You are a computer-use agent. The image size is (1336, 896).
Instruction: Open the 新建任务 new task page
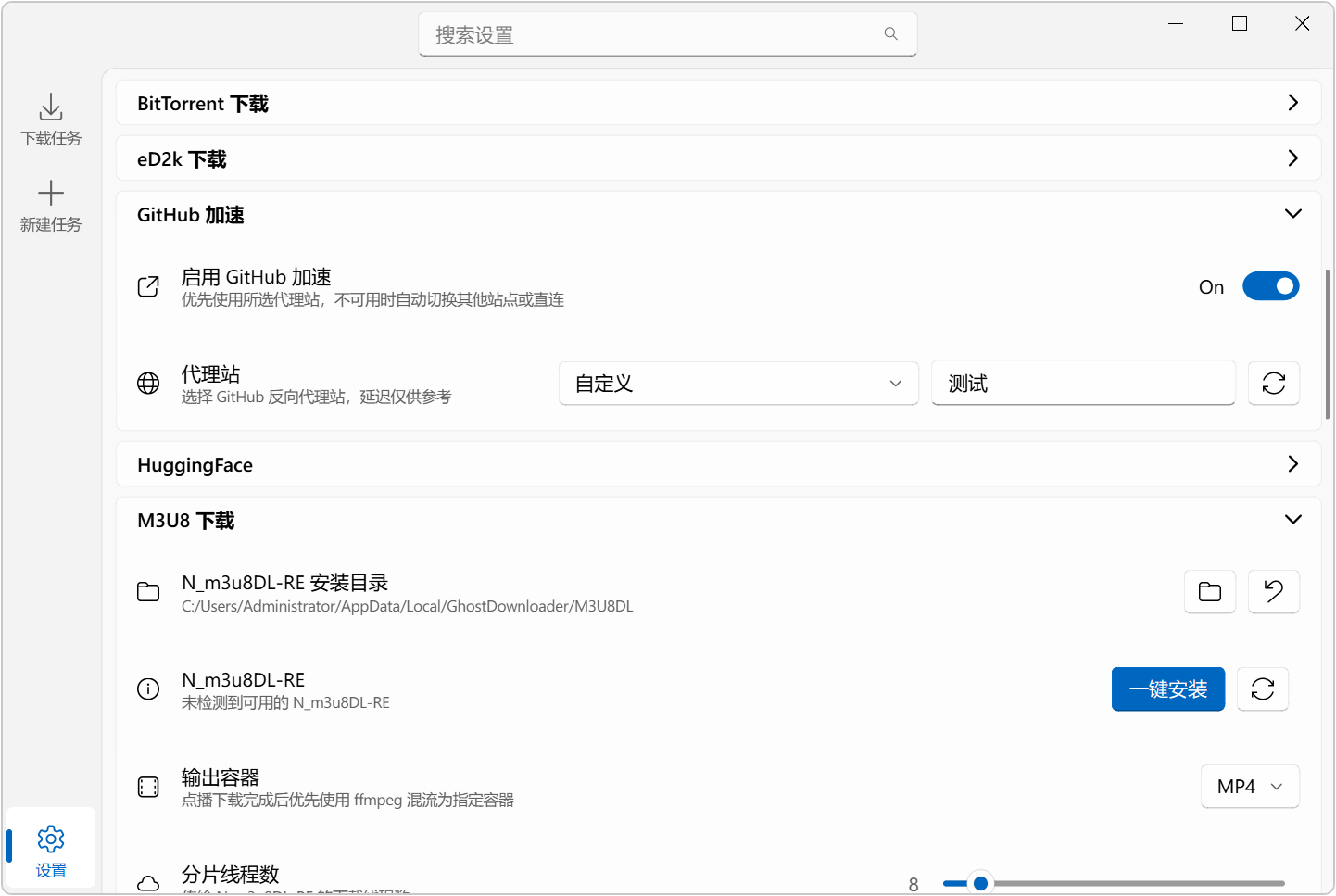click(51, 206)
